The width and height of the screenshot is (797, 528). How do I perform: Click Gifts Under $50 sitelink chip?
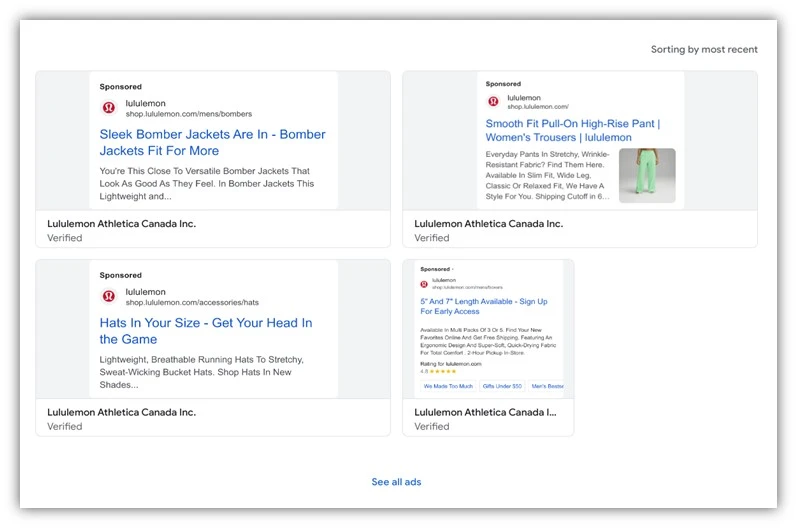[502, 386]
